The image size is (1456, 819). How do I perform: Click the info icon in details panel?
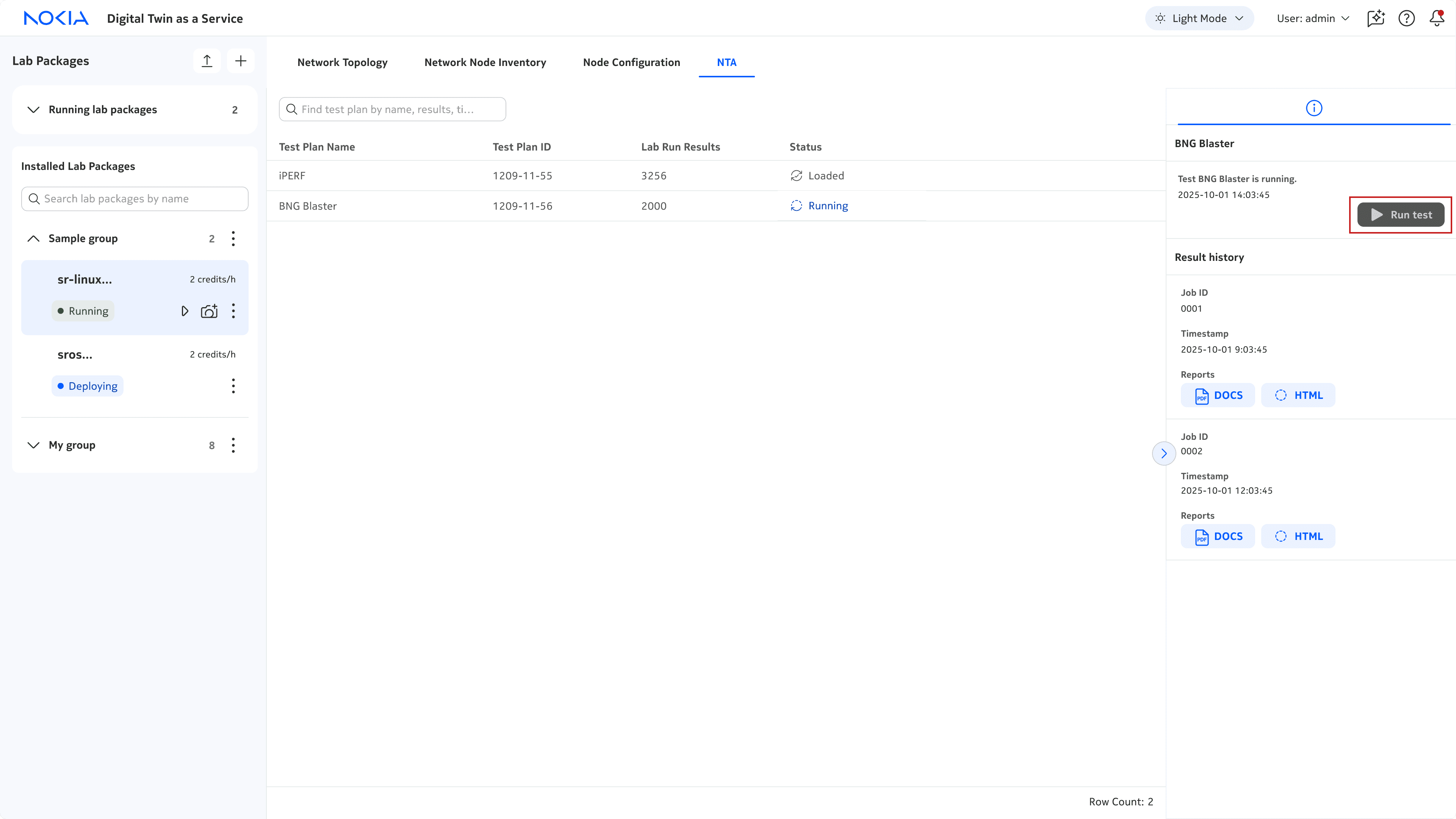tap(1314, 108)
